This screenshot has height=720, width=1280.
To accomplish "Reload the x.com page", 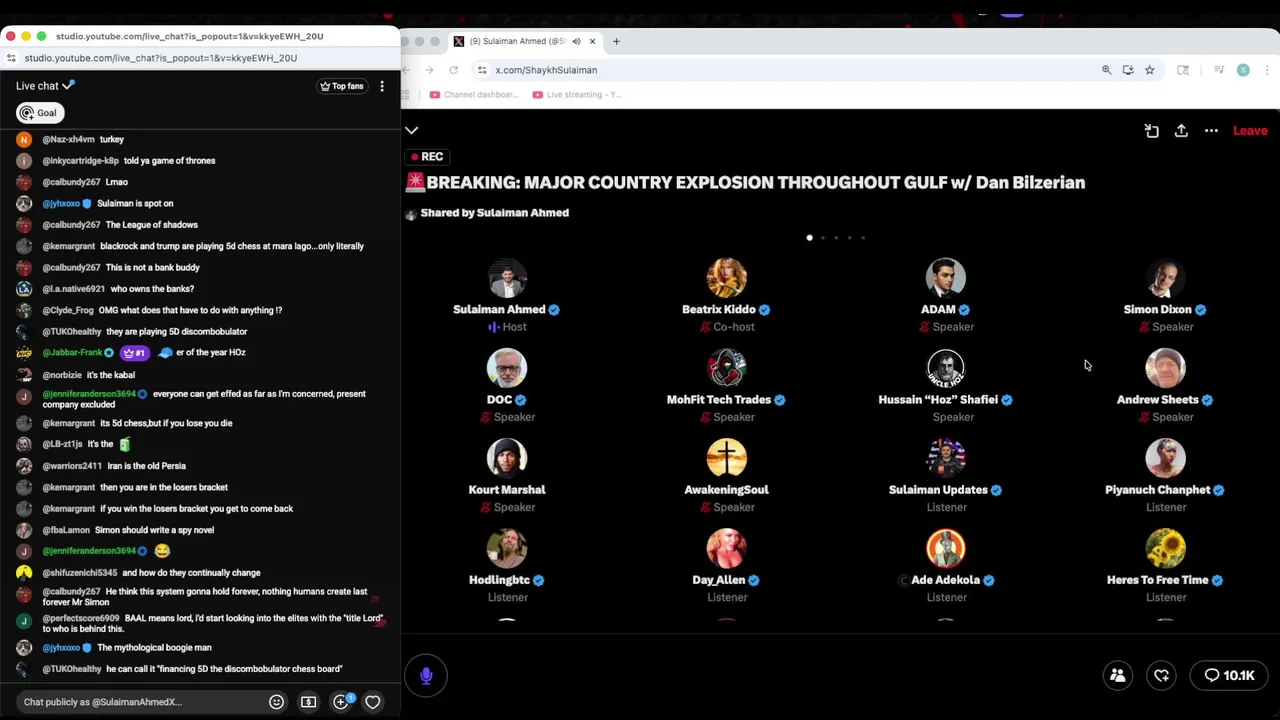I will (x=454, y=70).
